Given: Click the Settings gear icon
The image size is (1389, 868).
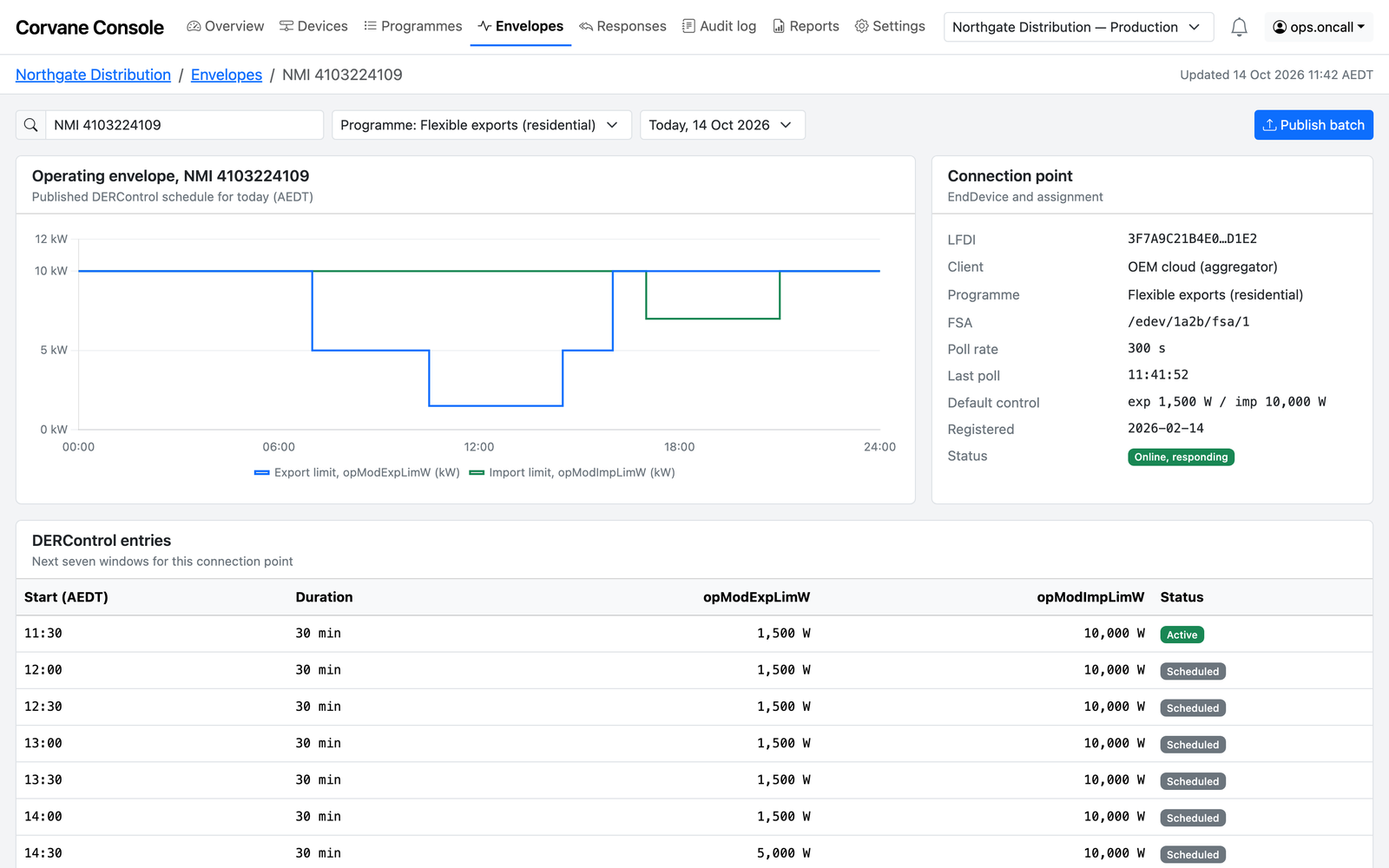Looking at the screenshot, I should 861,26.
